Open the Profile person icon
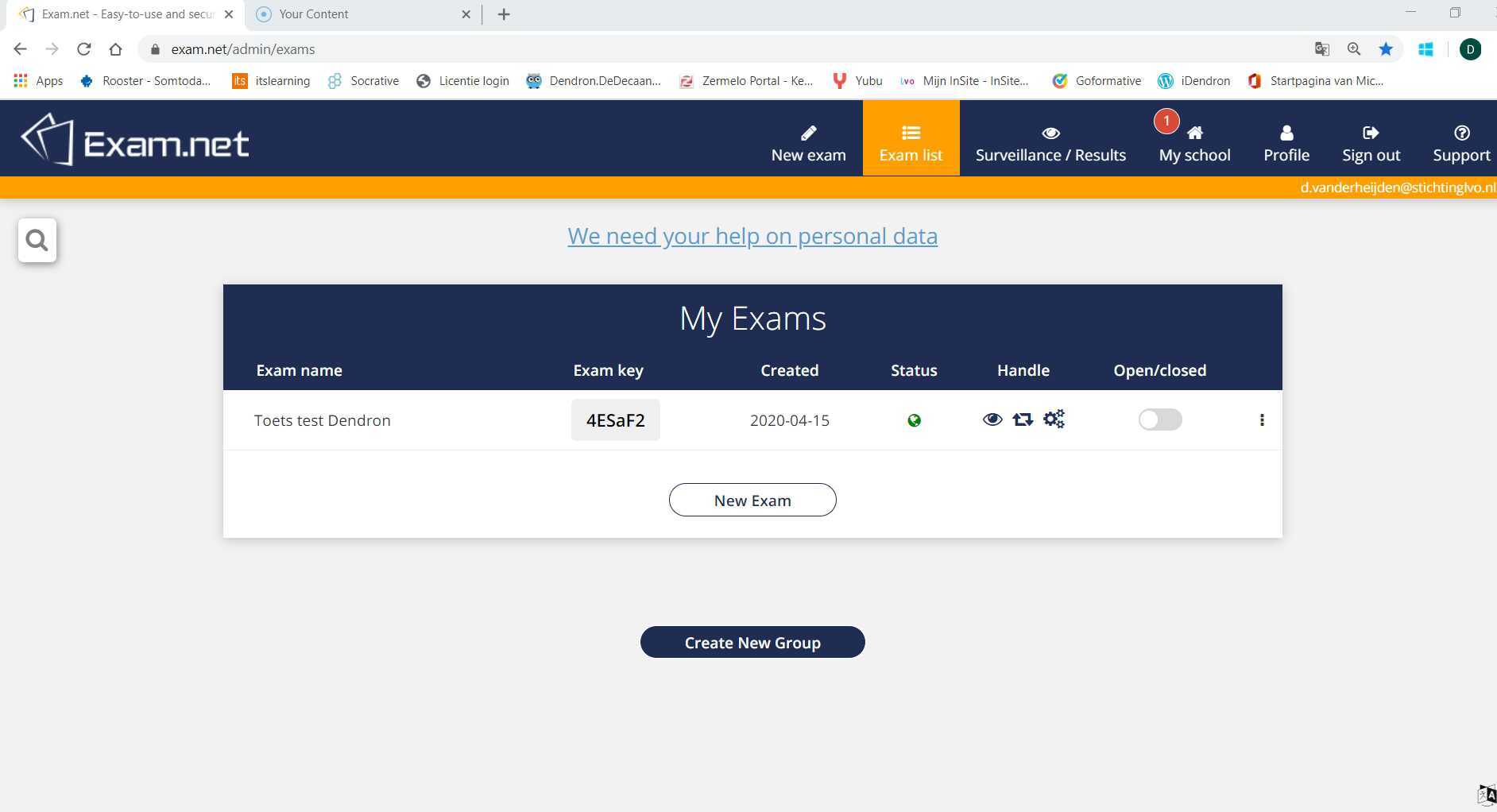This screenshot has height=812, width=1497. coord(1286,133)
